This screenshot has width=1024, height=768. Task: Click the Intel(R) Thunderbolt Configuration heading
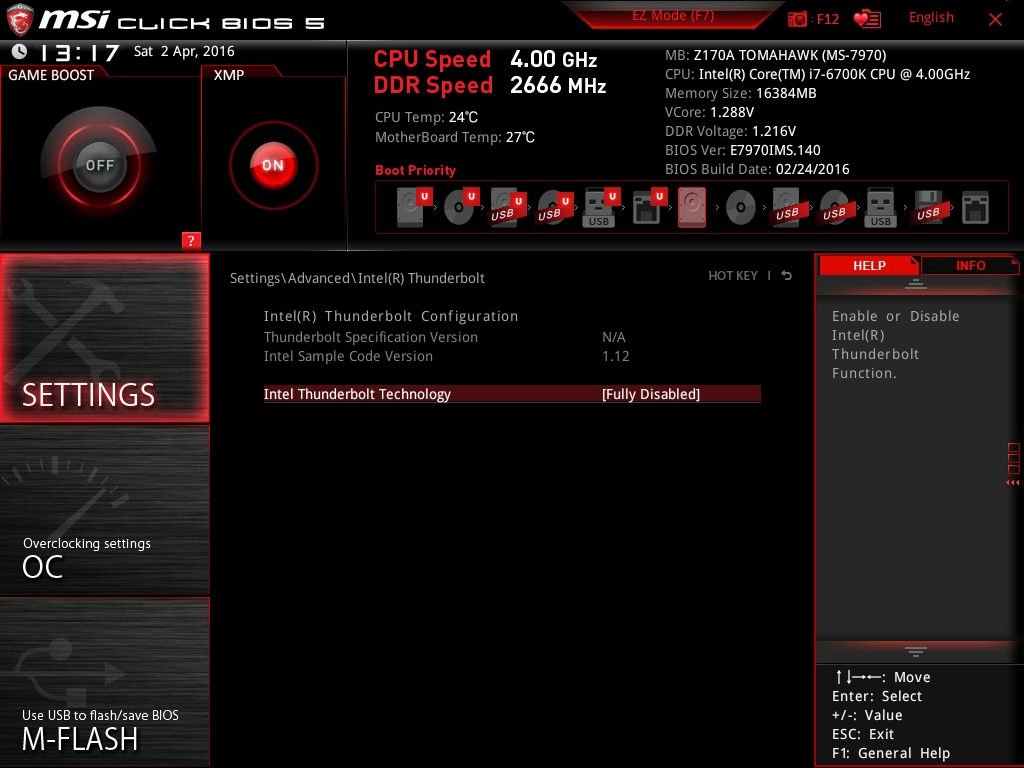point(391,316)
